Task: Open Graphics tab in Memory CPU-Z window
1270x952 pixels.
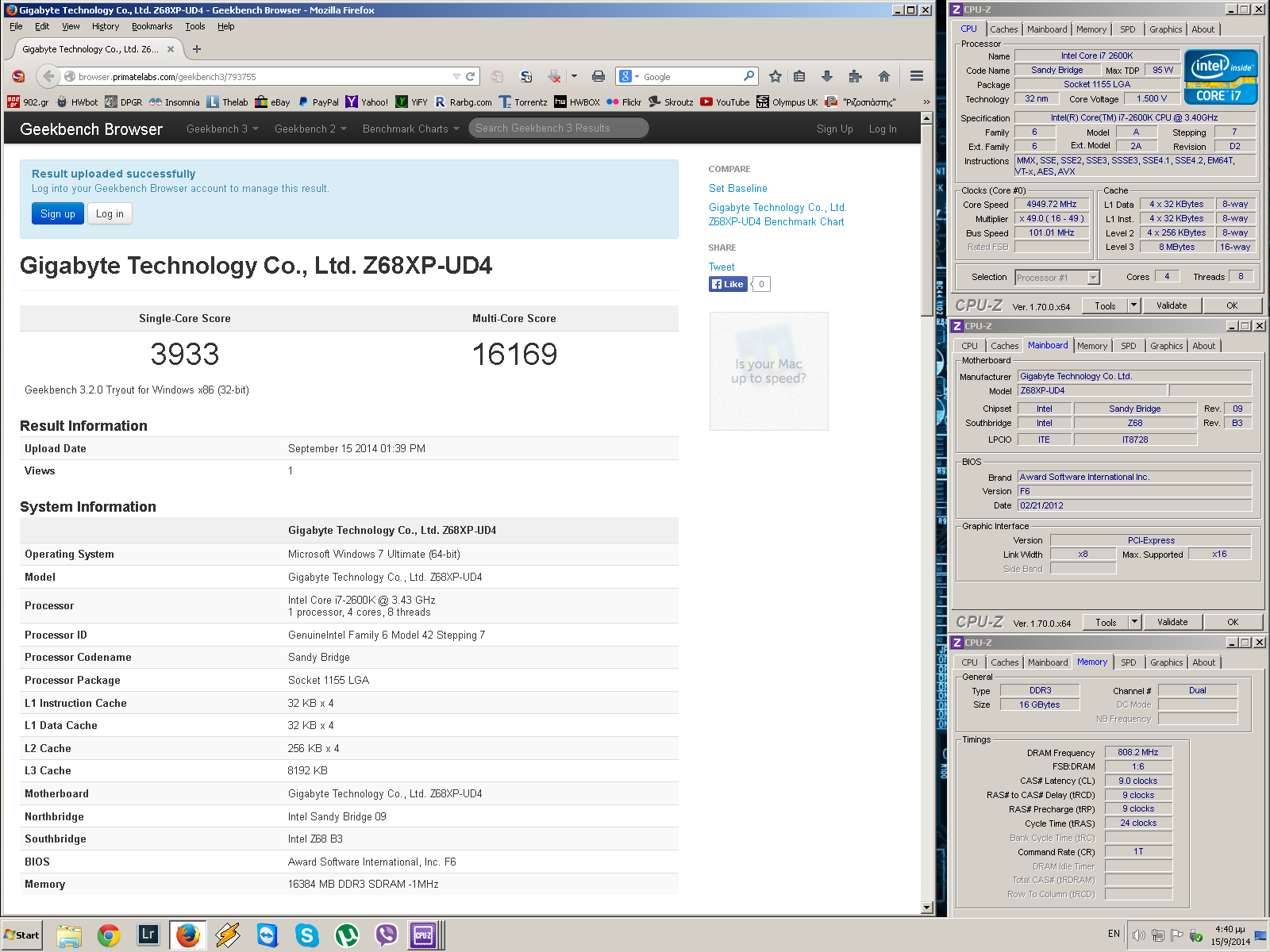Action: click(x=1166, y=662)
